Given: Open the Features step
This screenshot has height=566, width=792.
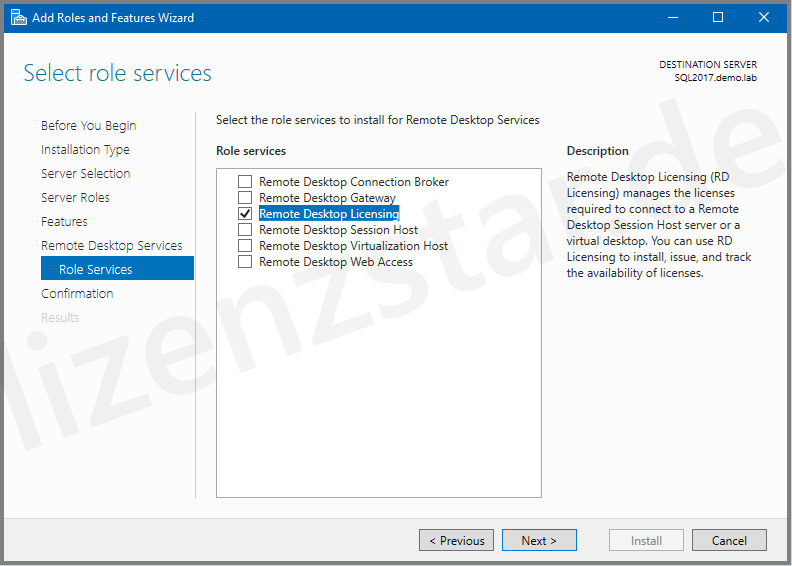Looking at the screenshot, I should [x=64, y=222].
